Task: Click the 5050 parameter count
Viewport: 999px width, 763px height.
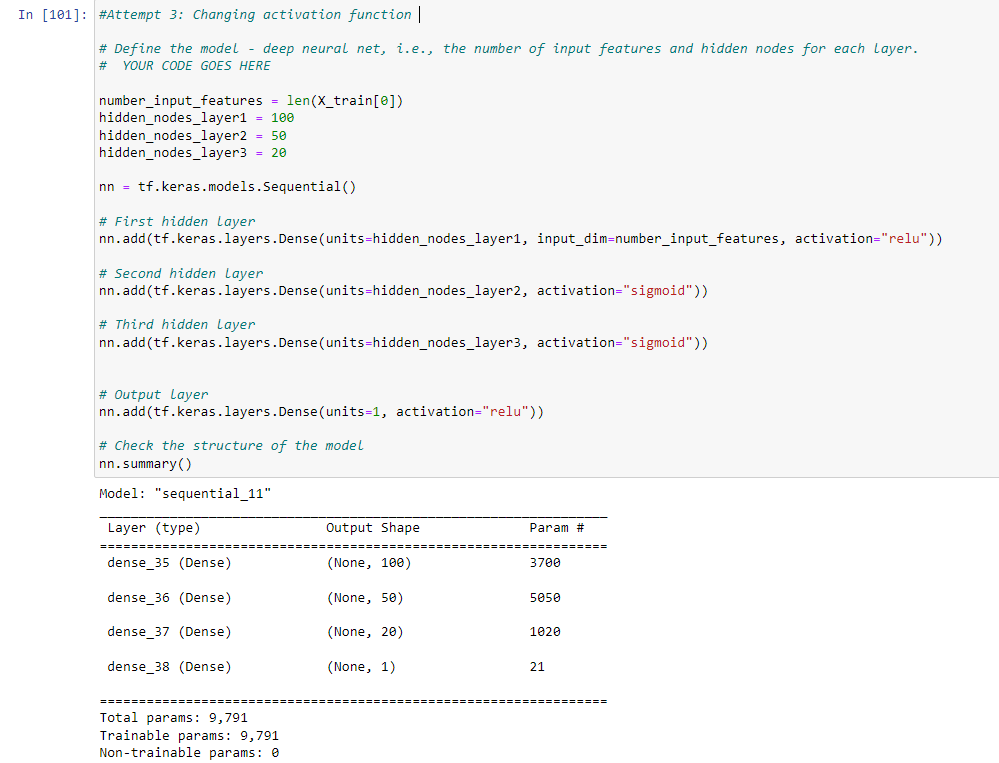Action: point(545,598)
